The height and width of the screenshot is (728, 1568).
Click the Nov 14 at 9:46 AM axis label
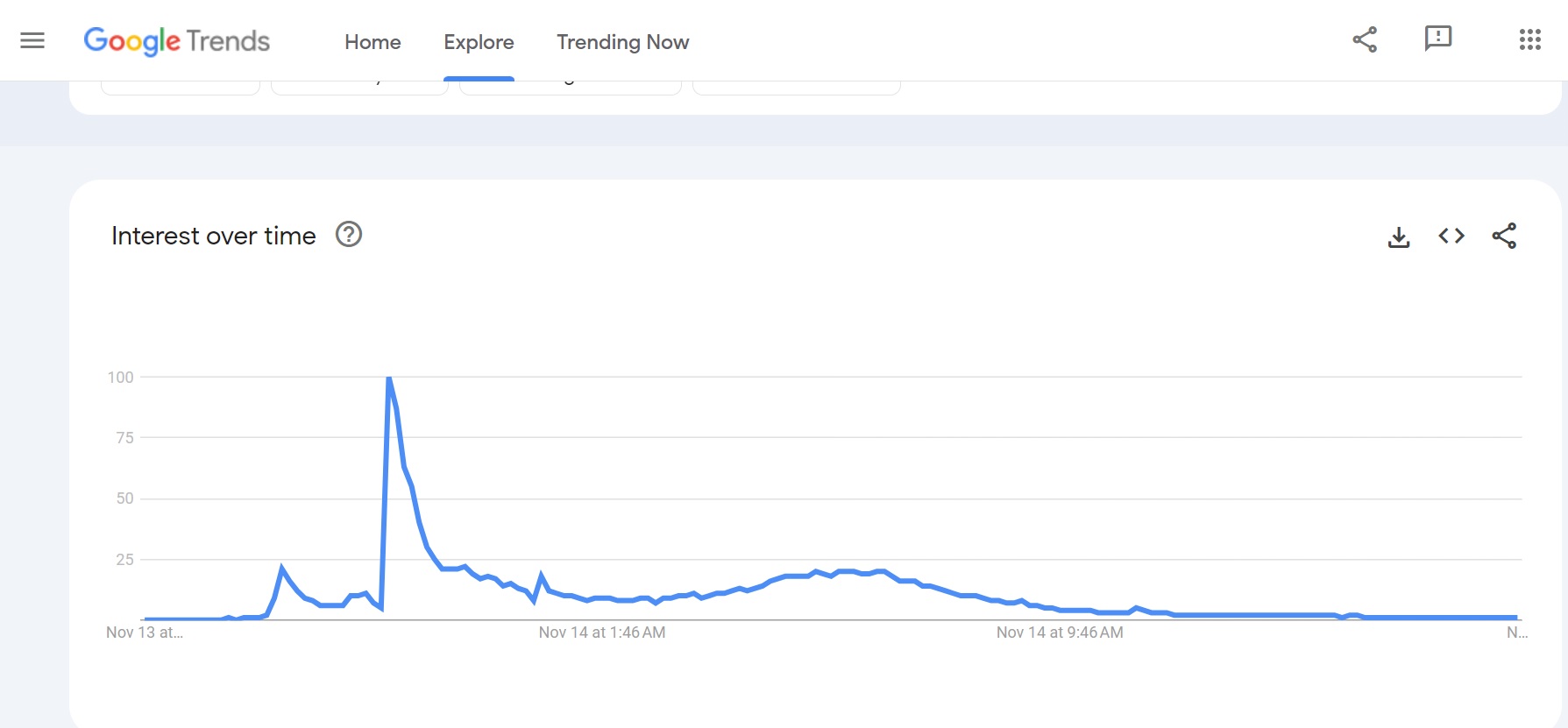[1060, 633]
